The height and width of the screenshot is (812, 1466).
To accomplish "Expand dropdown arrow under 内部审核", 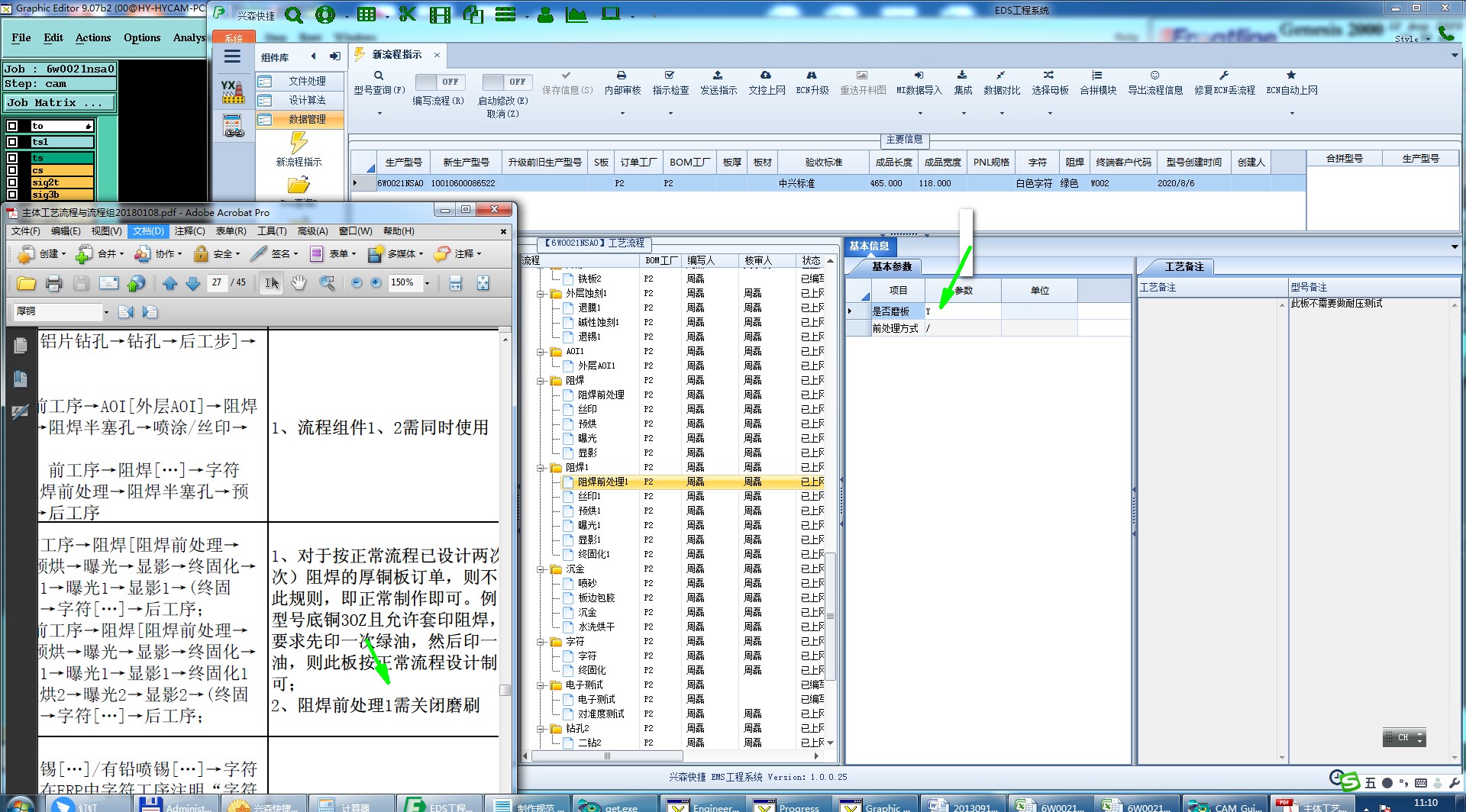I will 622,114.
